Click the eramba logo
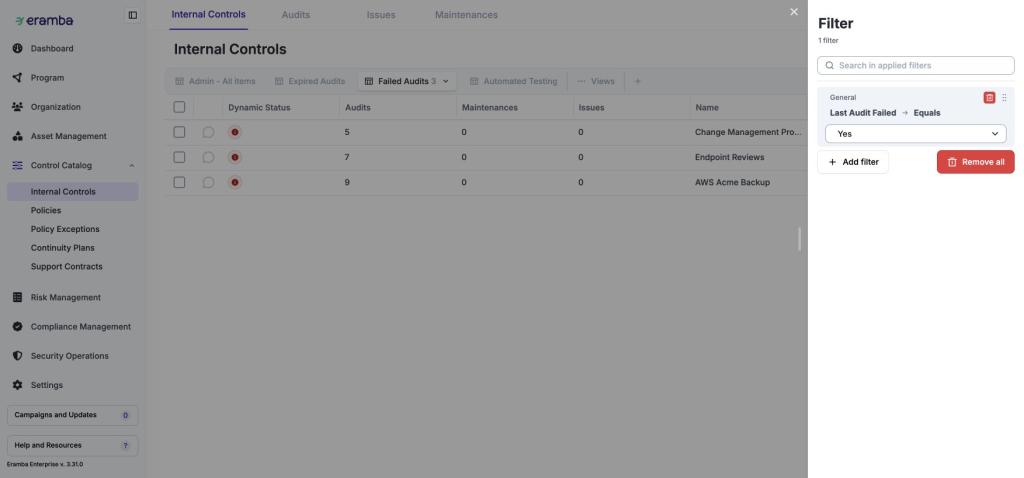Image resolution: width=1024 pixels, height=478 pixels. pyautogui.click(x=44, y=21)
